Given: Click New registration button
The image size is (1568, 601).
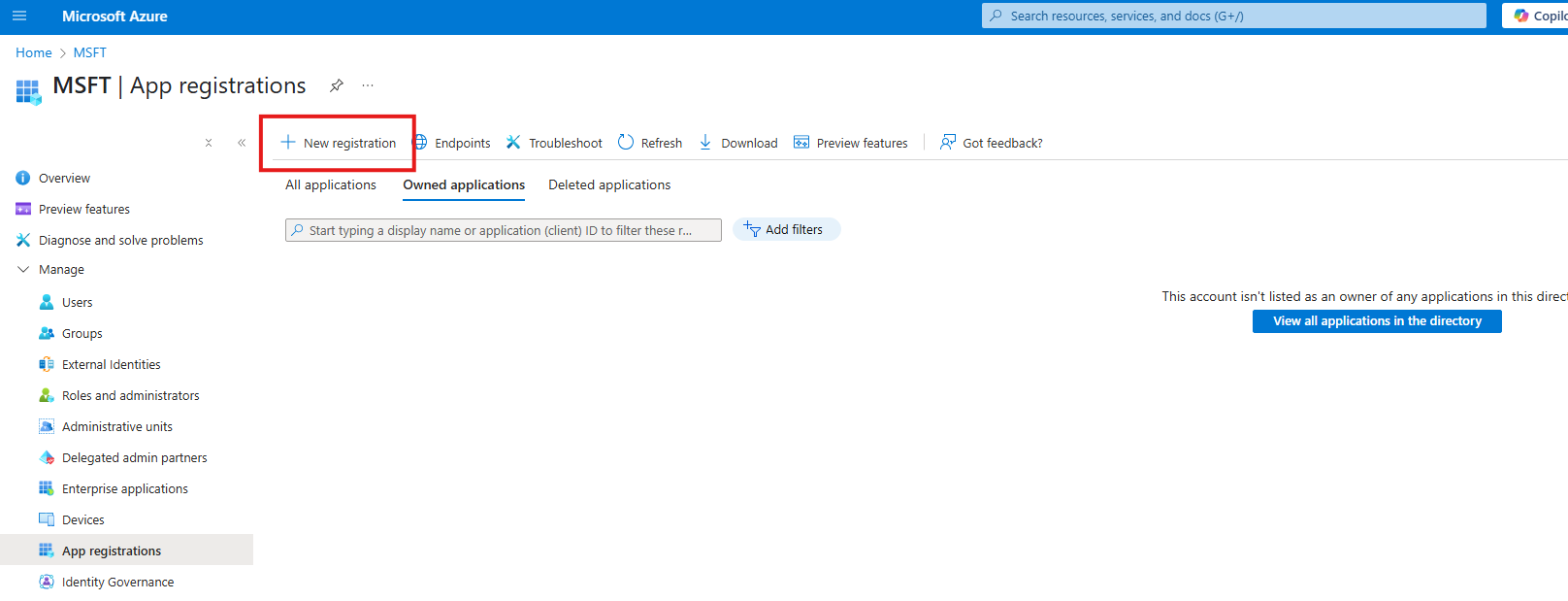Looking at the screenshot, I should [x=339, y=143].
